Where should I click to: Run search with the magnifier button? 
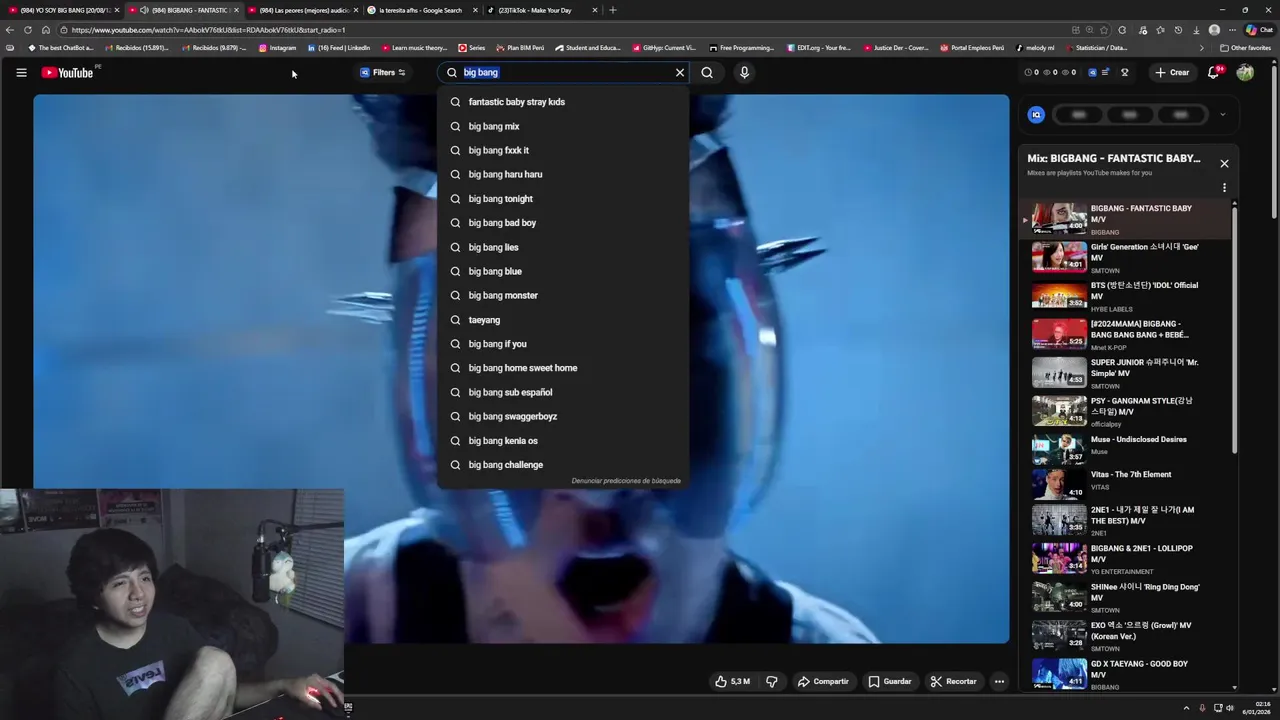707,72
